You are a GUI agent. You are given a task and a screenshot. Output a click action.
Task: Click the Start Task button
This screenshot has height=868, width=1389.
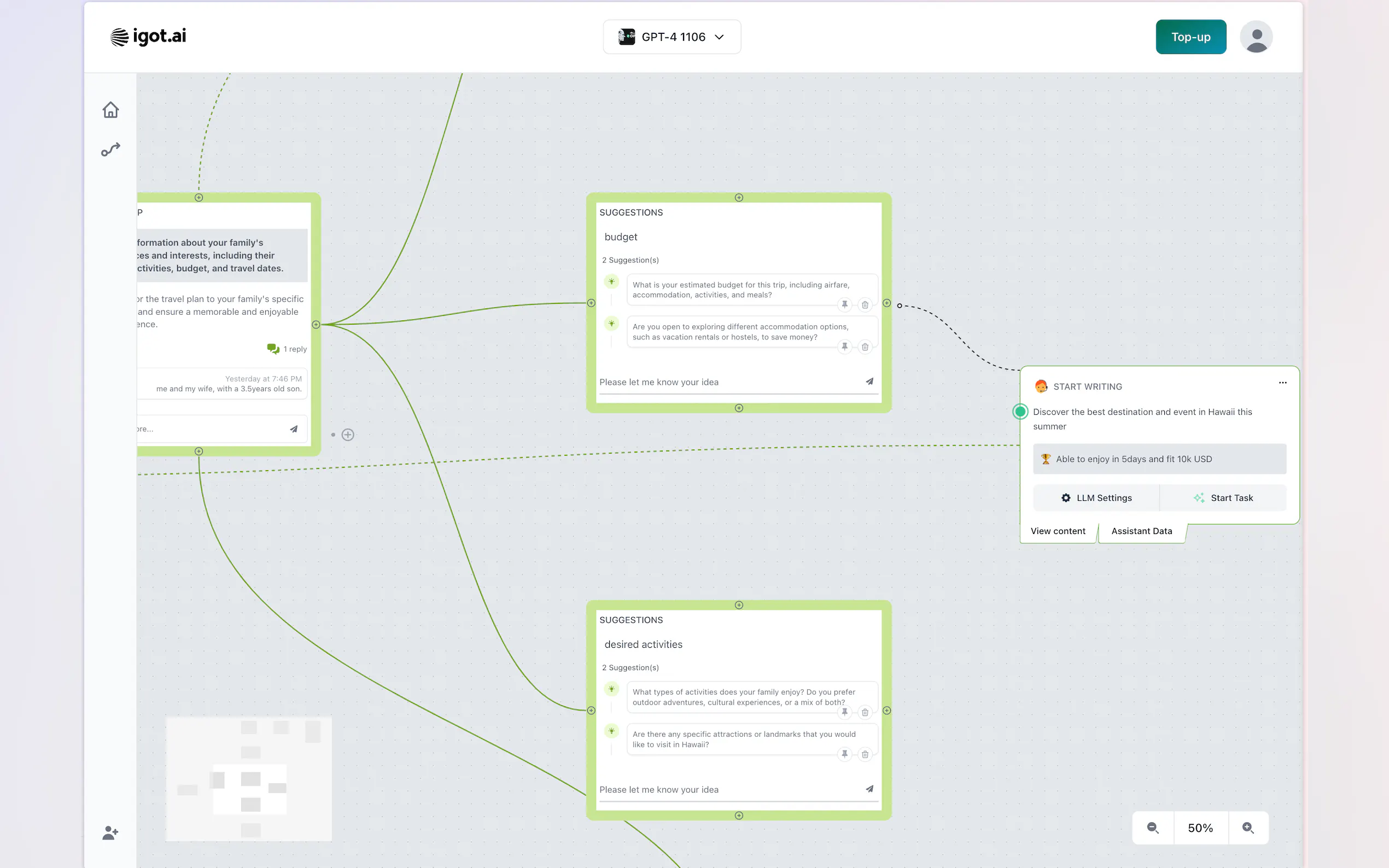(x=1223, y=498)
